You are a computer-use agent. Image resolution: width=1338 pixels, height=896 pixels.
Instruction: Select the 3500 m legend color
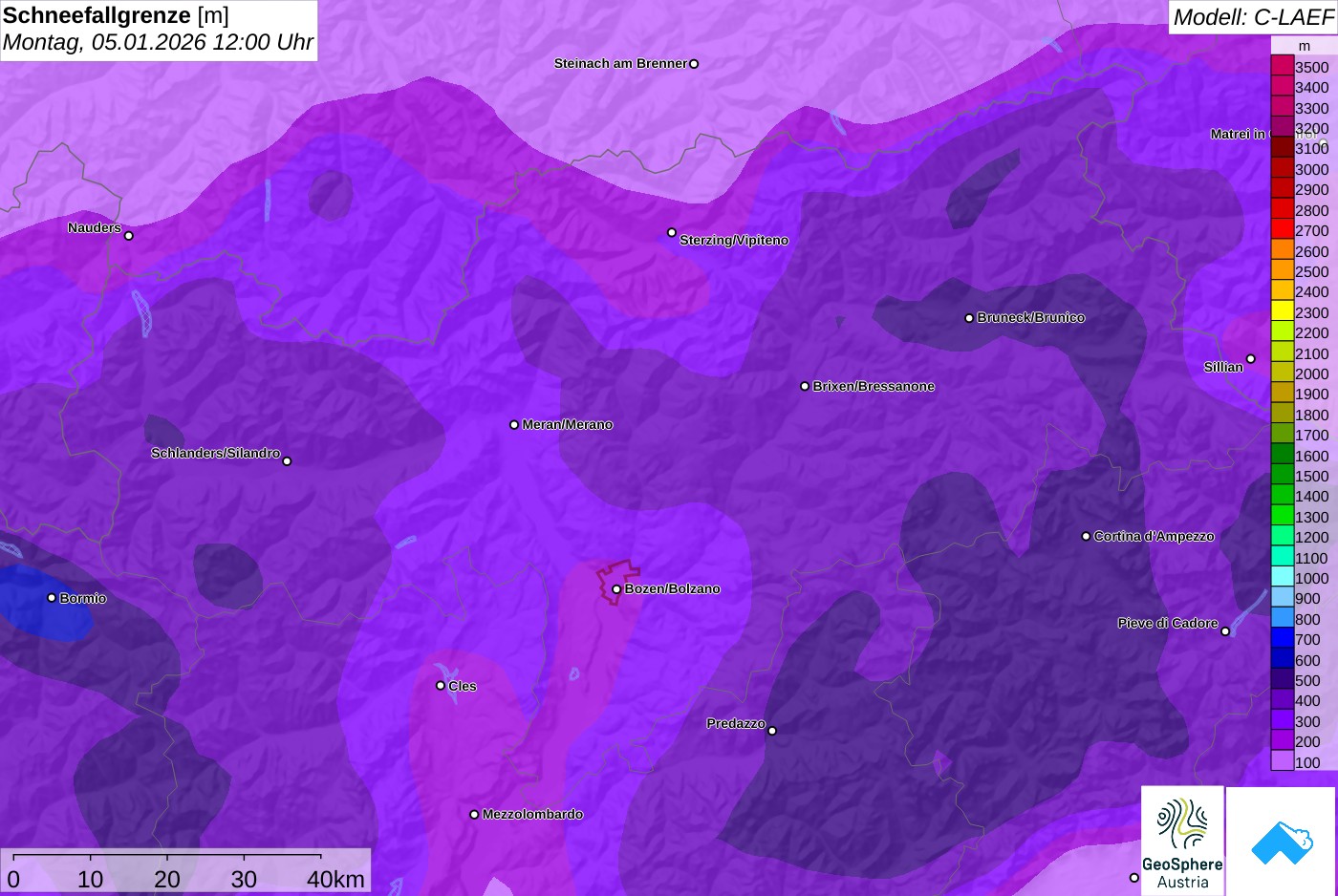pyautogui.click(x=1283, y=65)
